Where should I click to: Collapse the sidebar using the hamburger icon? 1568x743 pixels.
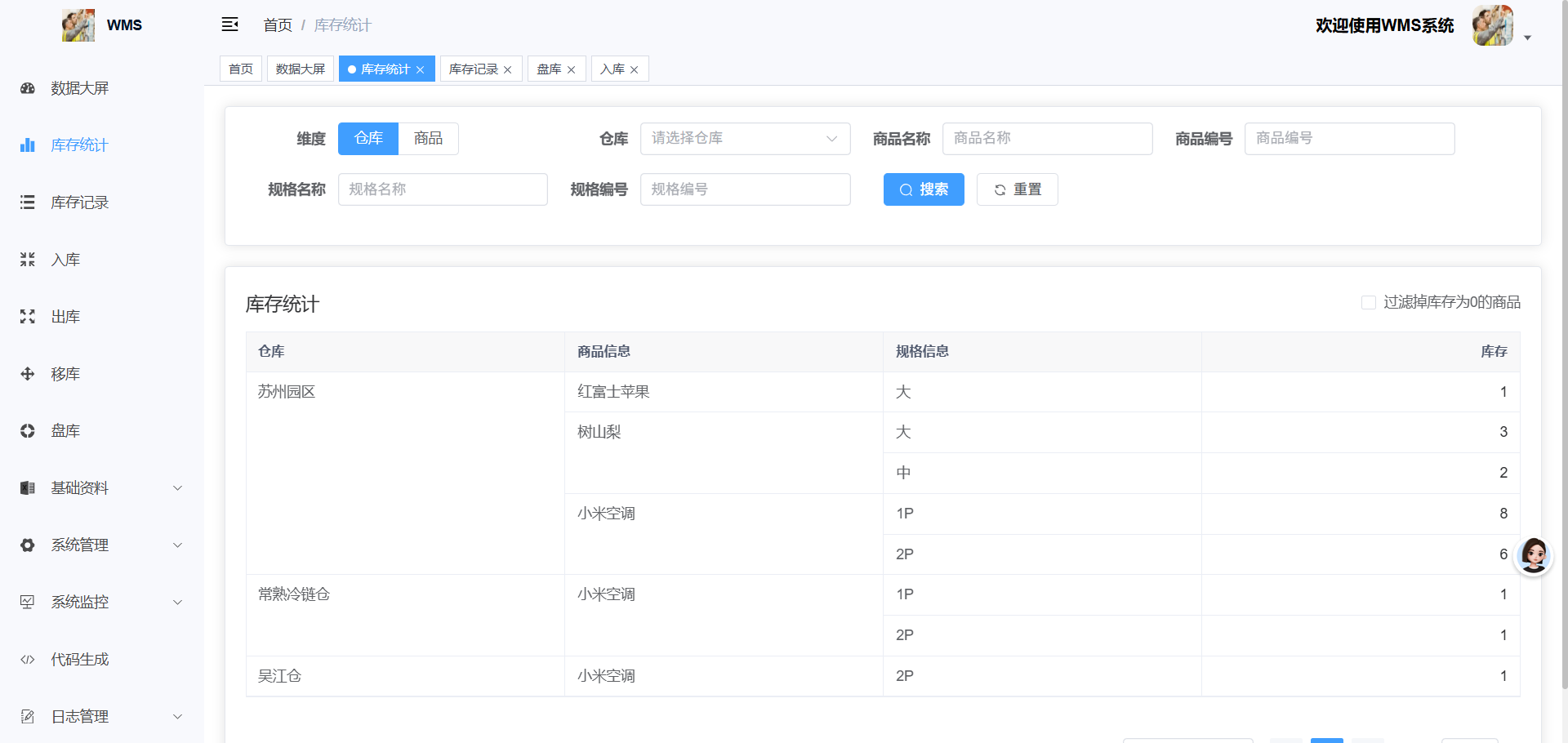click(x=229, y=24)
